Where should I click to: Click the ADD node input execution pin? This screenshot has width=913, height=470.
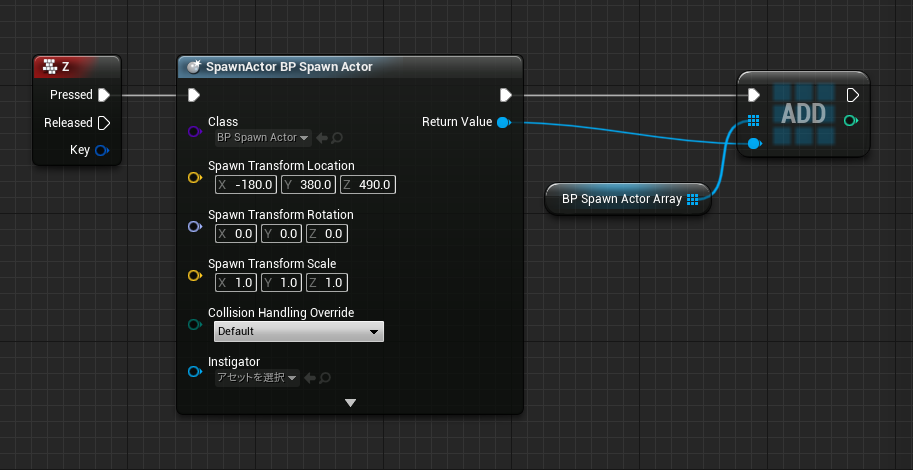753,95
